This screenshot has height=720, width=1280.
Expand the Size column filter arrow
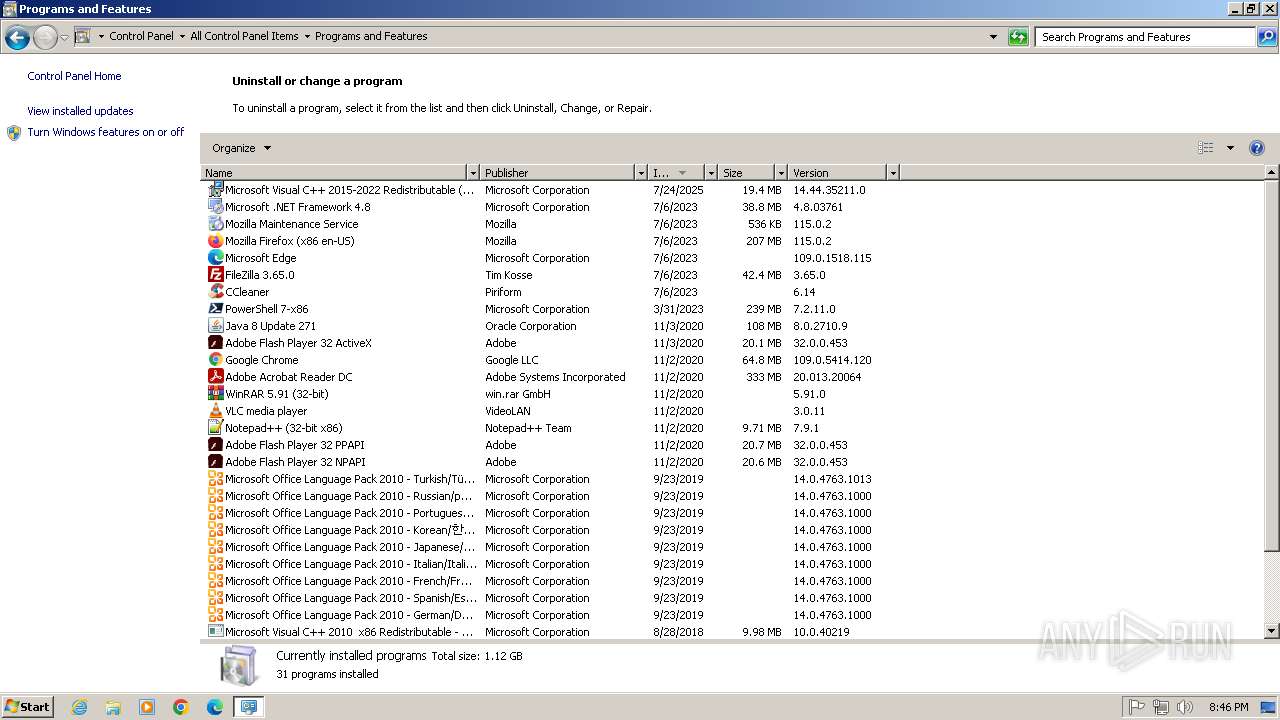point(780,173)
